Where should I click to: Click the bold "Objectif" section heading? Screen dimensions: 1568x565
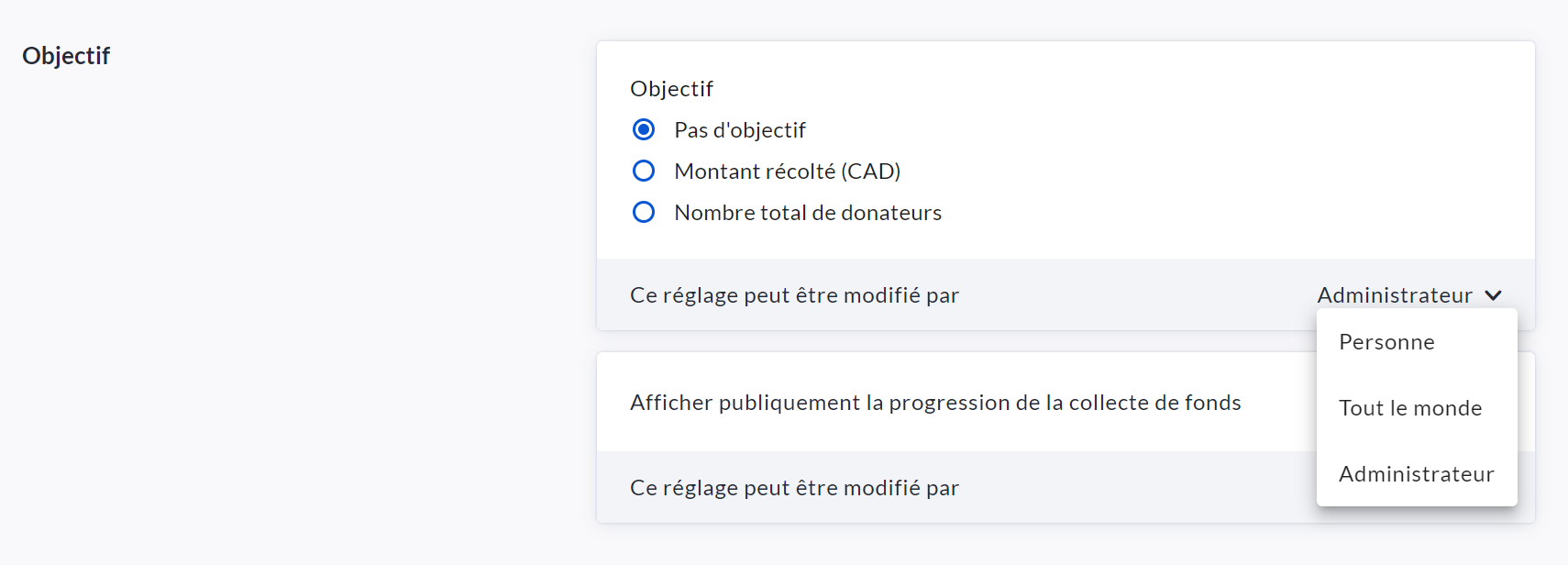pyautogui.click(x=66, y=56)
